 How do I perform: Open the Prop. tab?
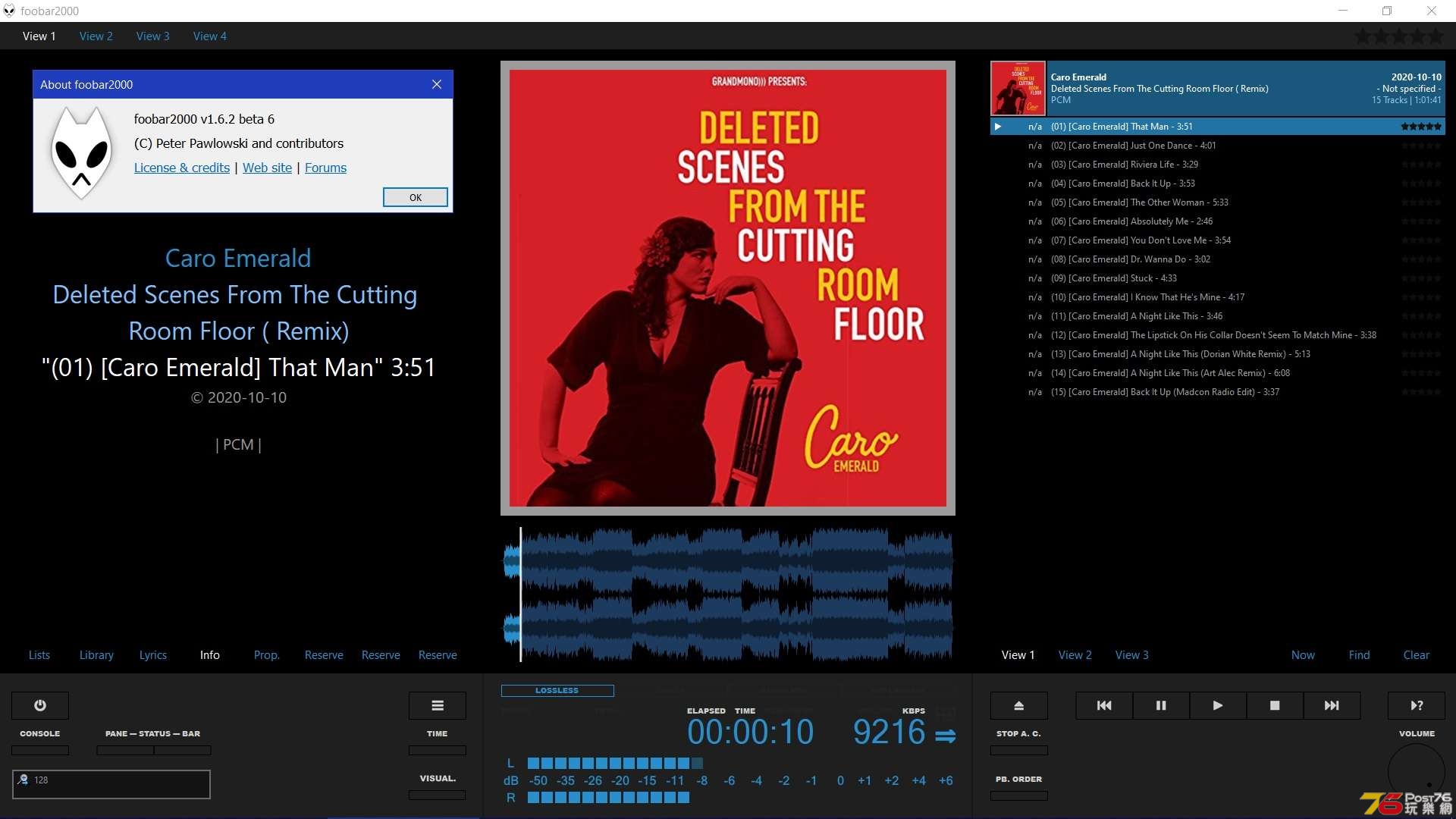(267, 654)
